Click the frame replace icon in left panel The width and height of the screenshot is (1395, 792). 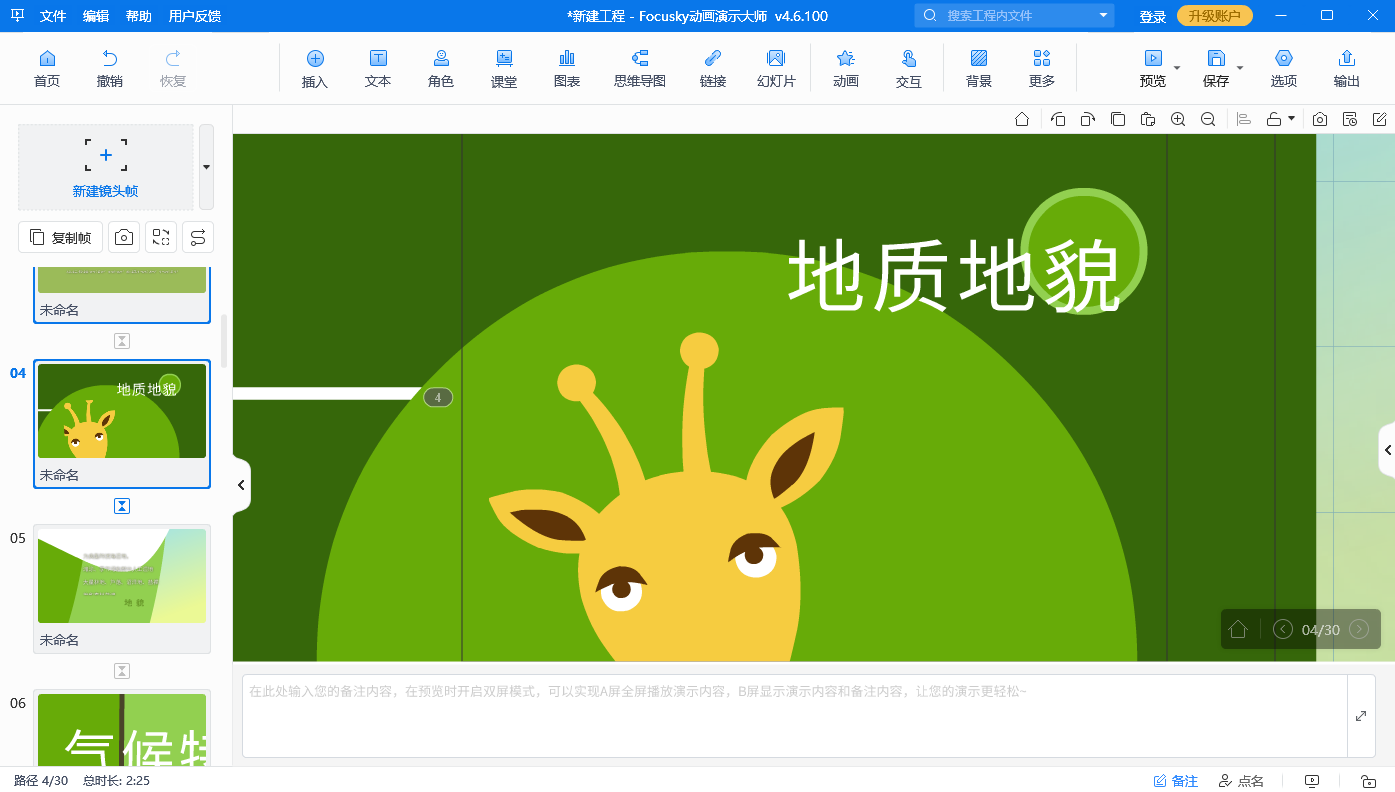(161, 237)
